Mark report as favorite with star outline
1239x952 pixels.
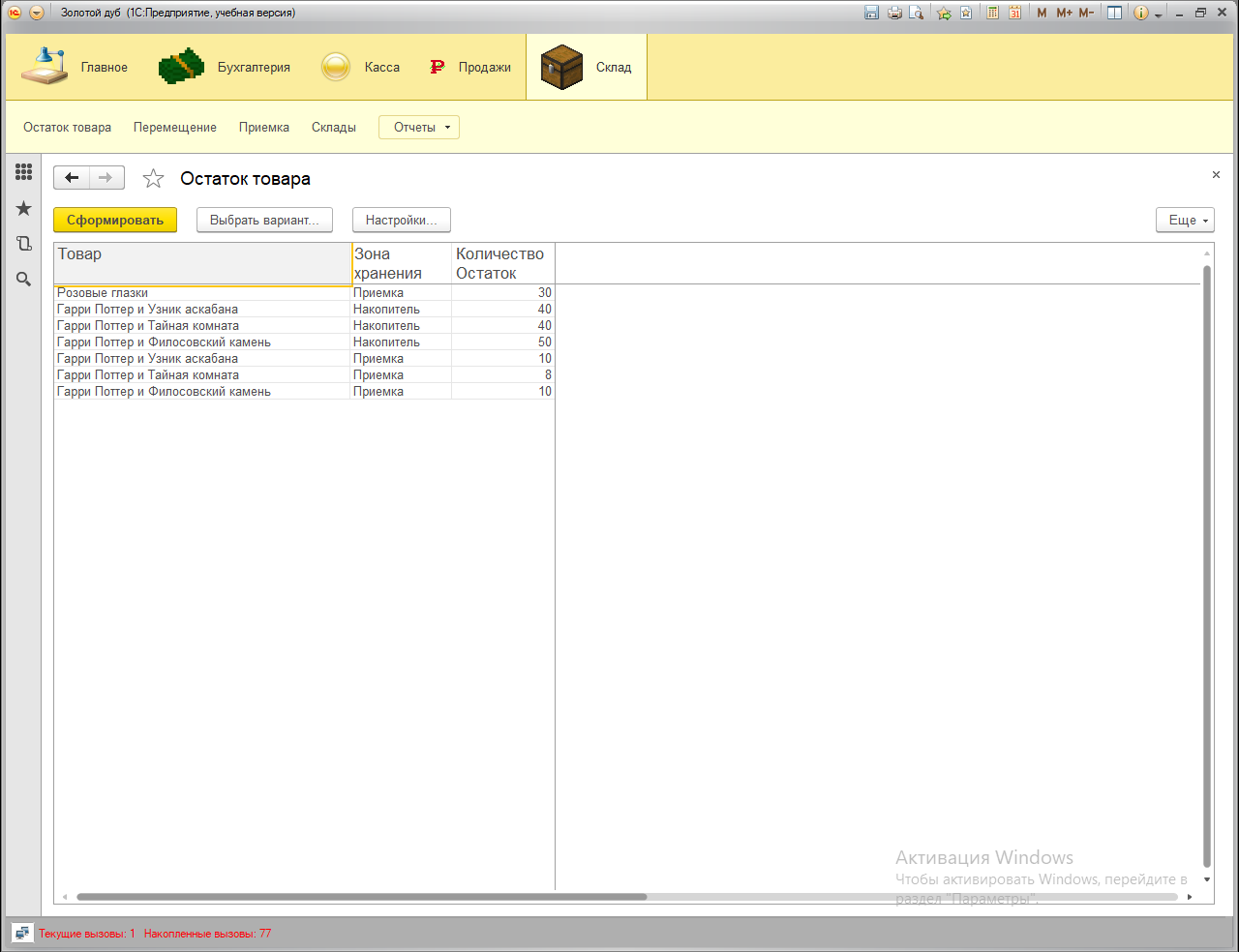(x=153, y=178)
